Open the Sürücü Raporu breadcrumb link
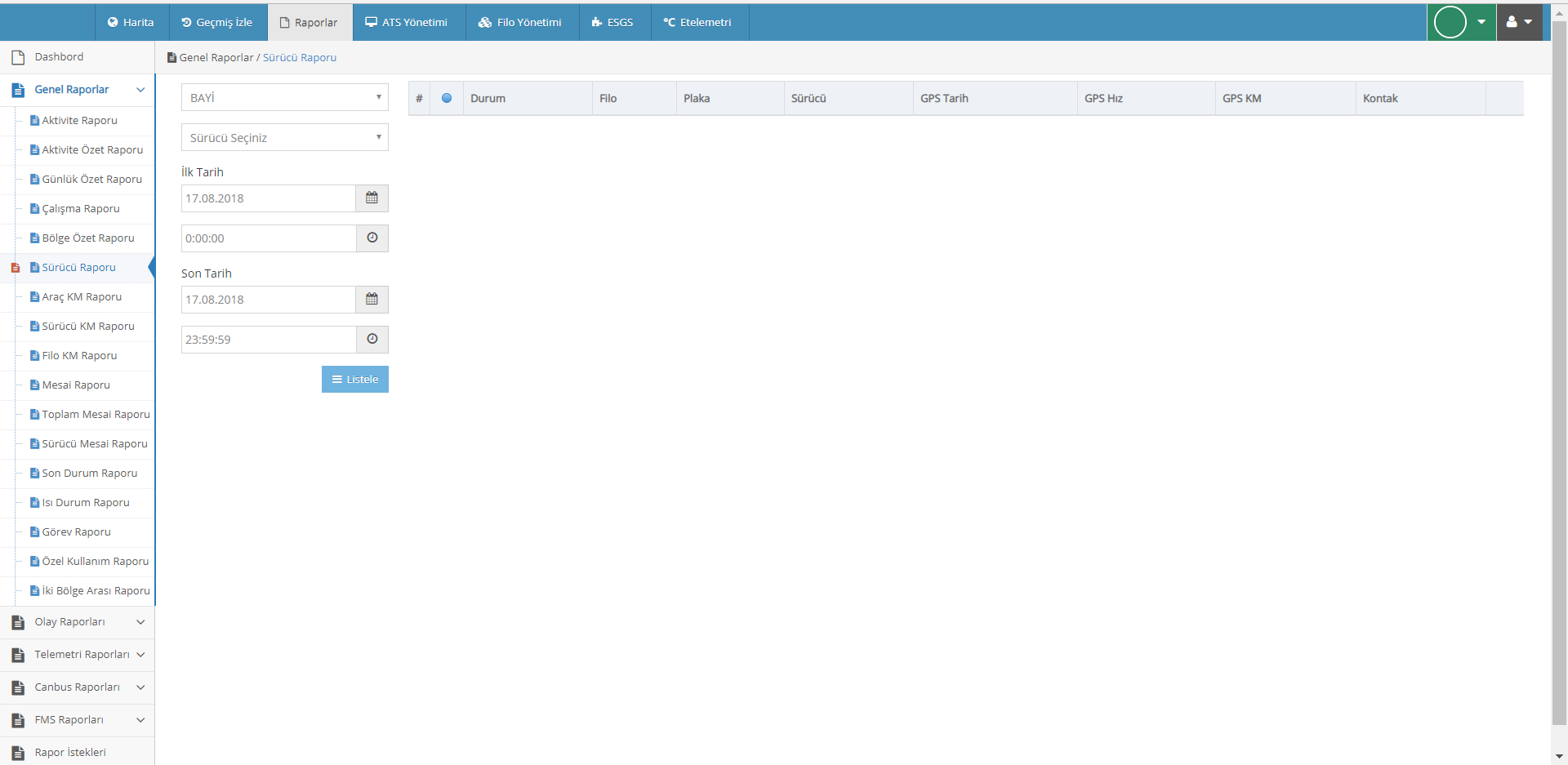Viewport: 1568px width, 765px height. tap(300, 58)
